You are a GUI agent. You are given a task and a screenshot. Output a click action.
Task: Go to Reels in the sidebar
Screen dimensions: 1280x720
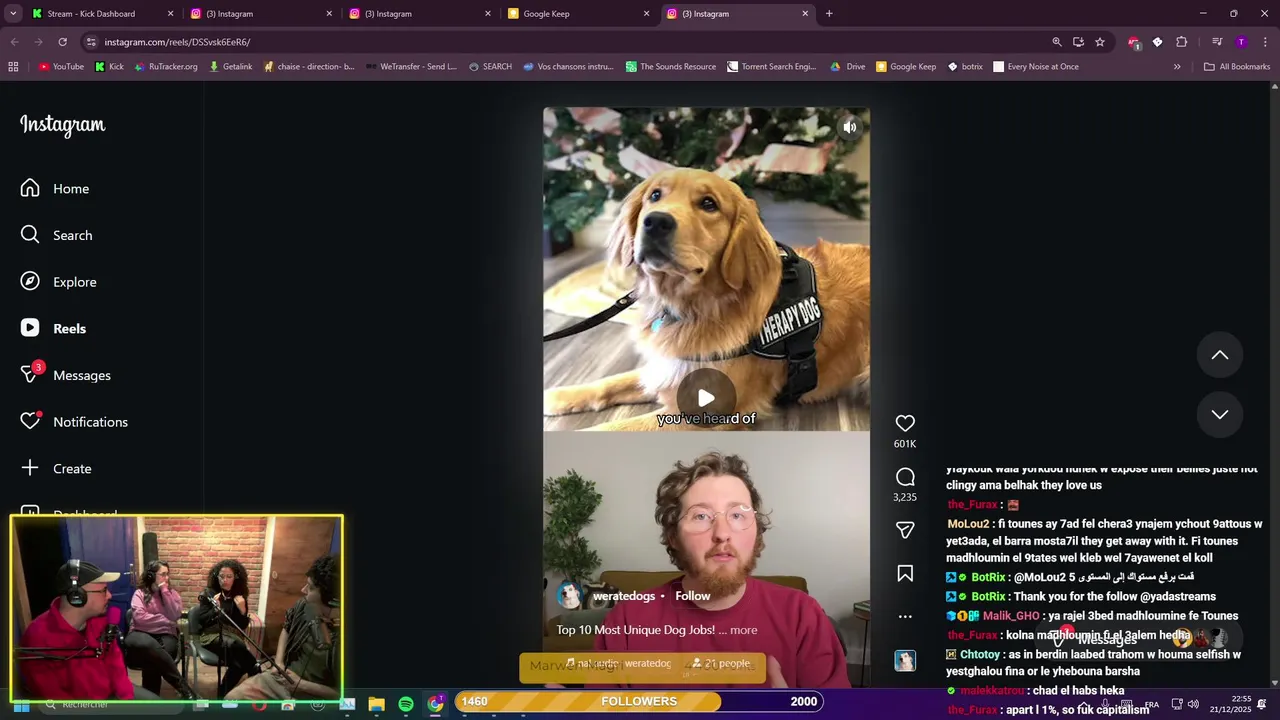55,328
